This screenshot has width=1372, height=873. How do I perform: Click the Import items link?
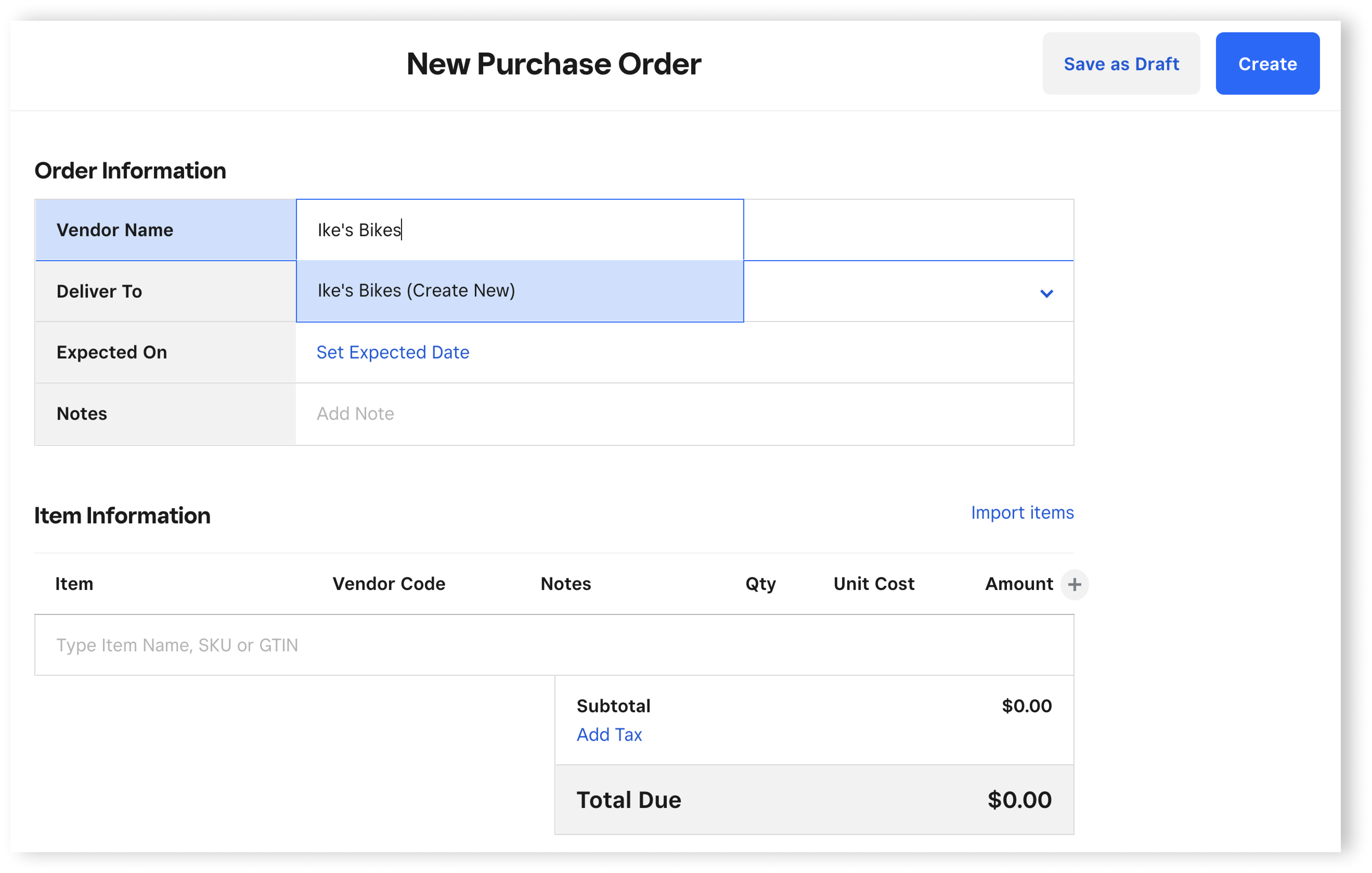(x=1022, y=512)
